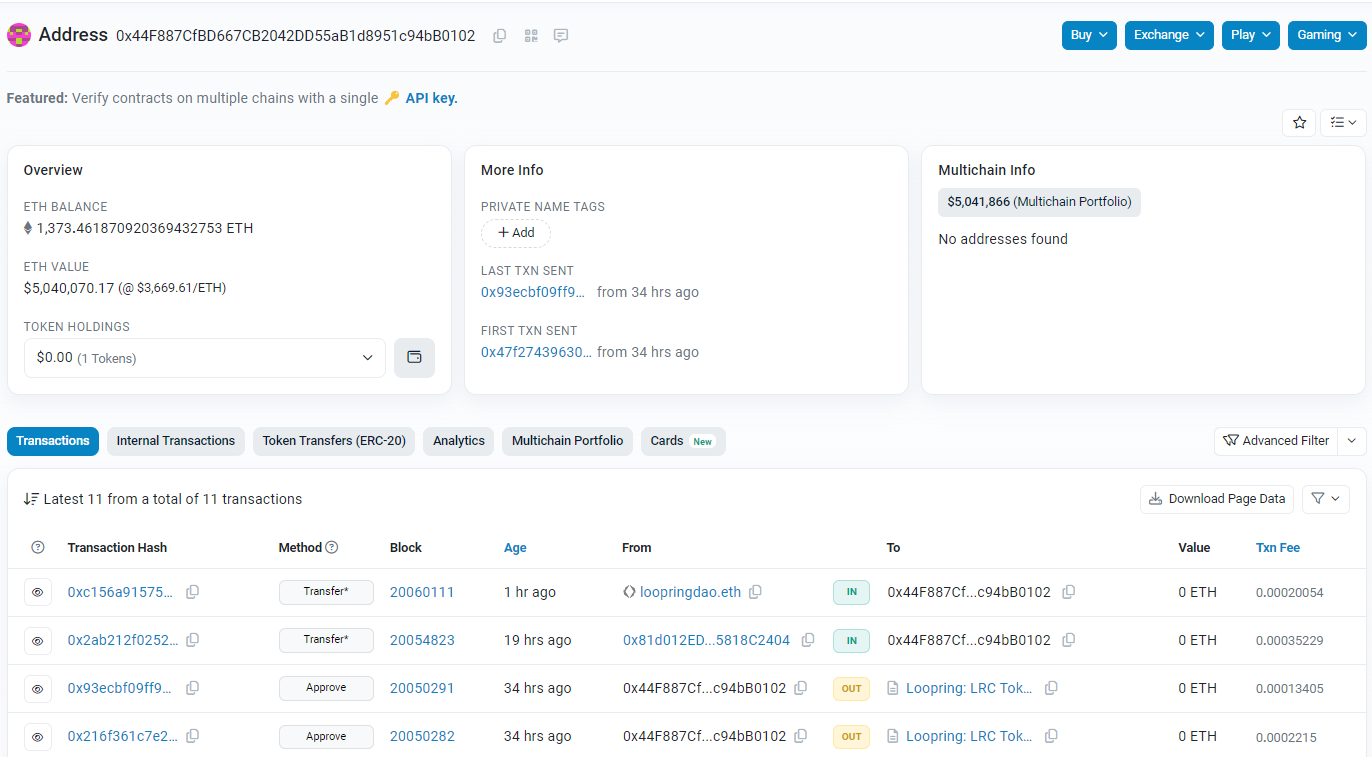This screenshot has width=1372, height=757.
Task: Copy the loopringdao.eth sender address
Action: (755, 592)
